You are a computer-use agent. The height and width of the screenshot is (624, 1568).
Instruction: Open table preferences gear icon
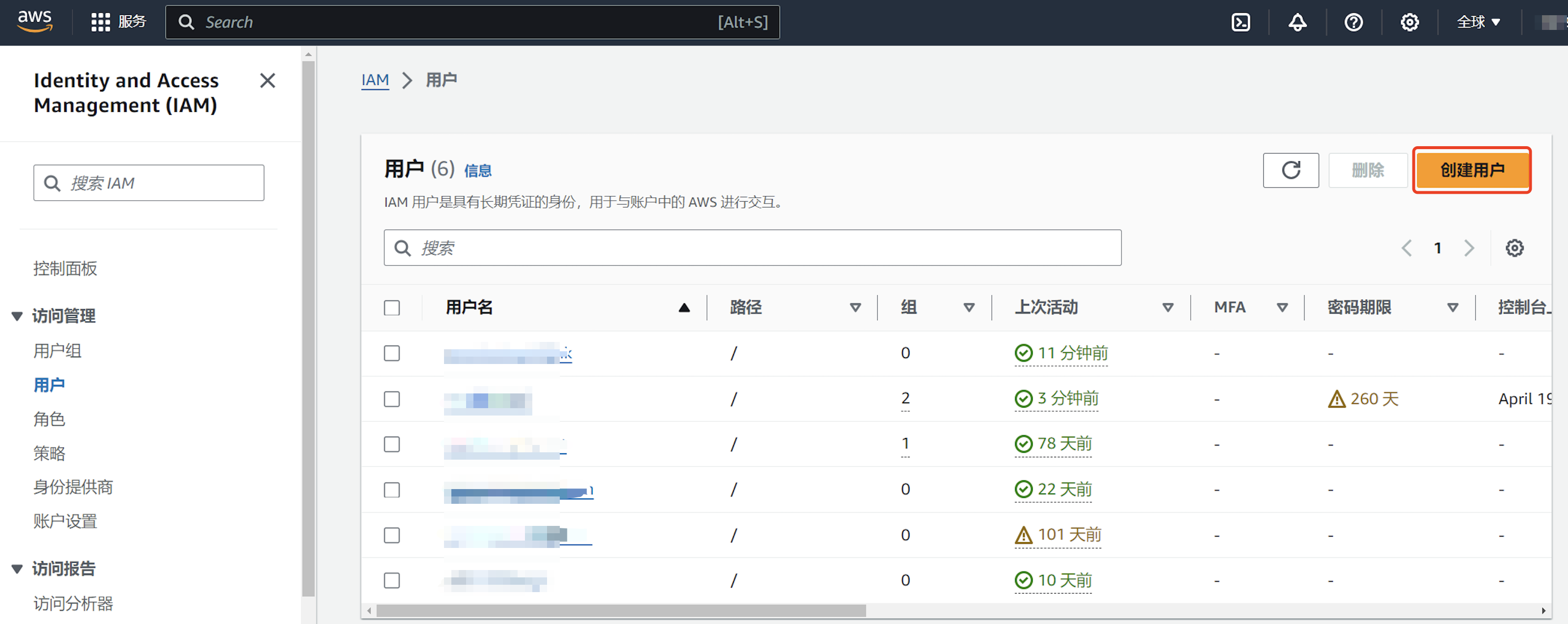tap(1514, 248)
